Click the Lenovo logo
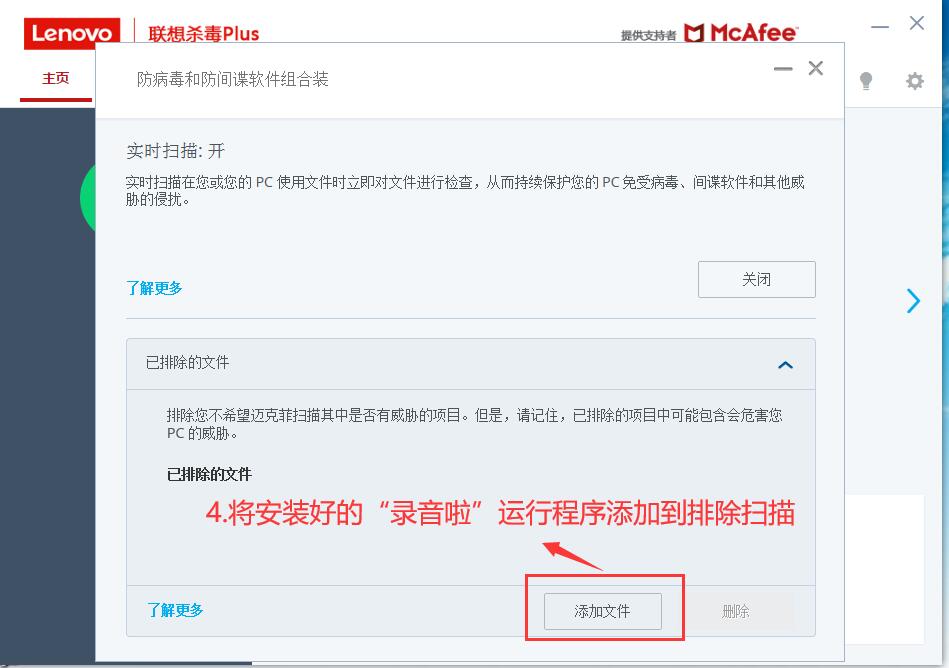The width and height of the screenshot is (949, 668). click(x=72, y=33)
